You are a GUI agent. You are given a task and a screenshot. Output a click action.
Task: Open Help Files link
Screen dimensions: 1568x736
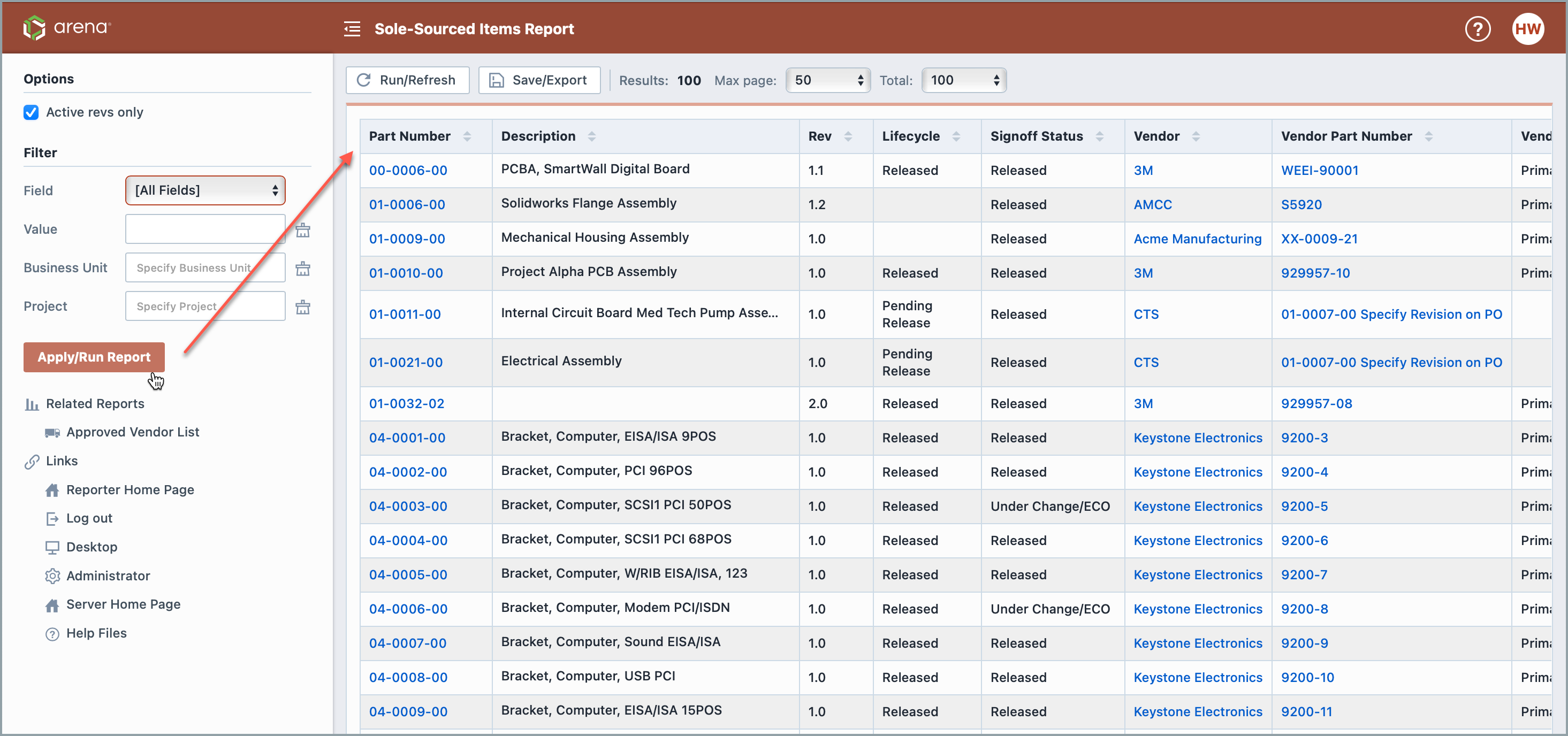[97, 633]
